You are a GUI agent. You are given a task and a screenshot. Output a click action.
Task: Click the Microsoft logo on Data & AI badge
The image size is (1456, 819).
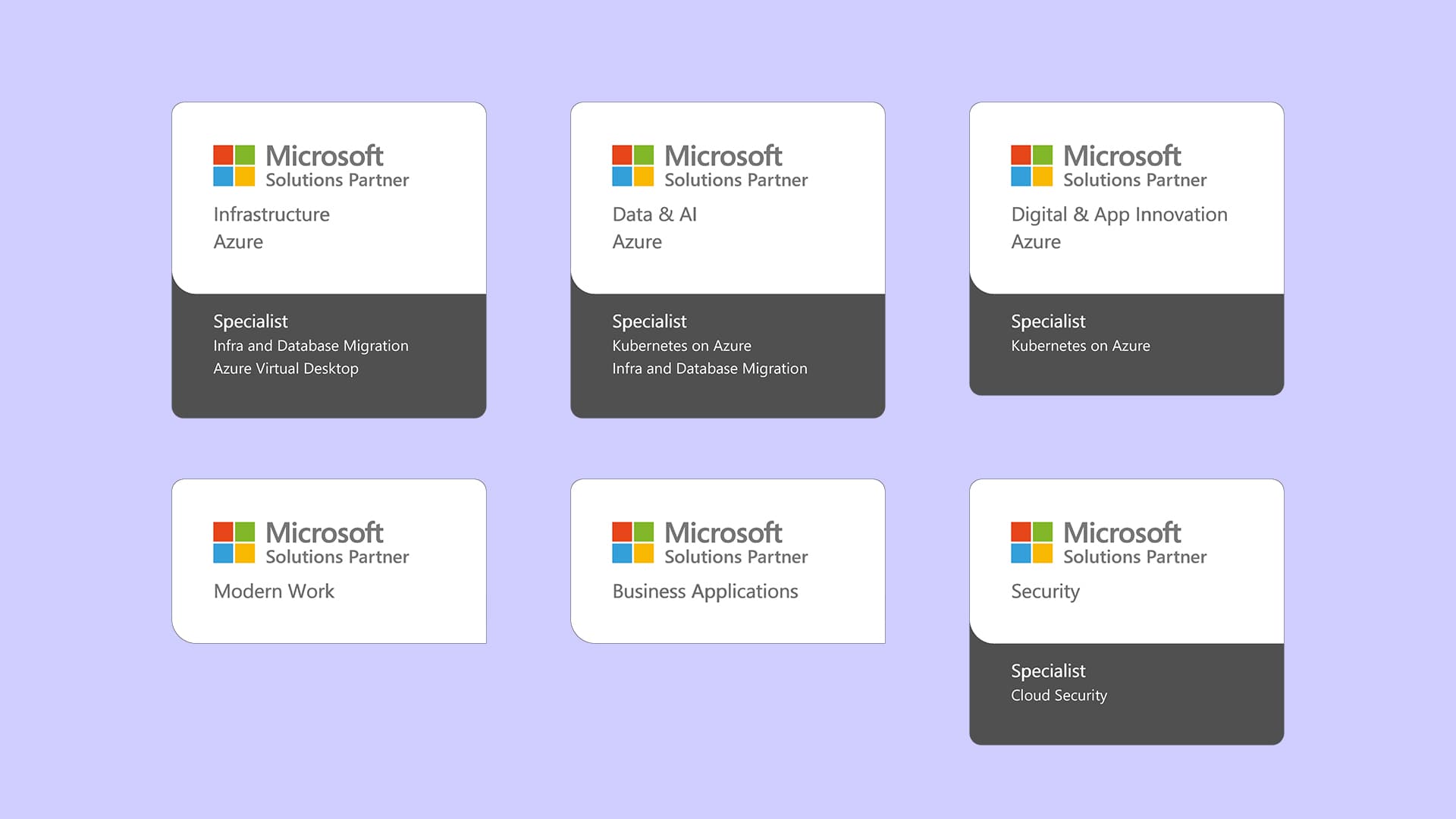point(632,165)
